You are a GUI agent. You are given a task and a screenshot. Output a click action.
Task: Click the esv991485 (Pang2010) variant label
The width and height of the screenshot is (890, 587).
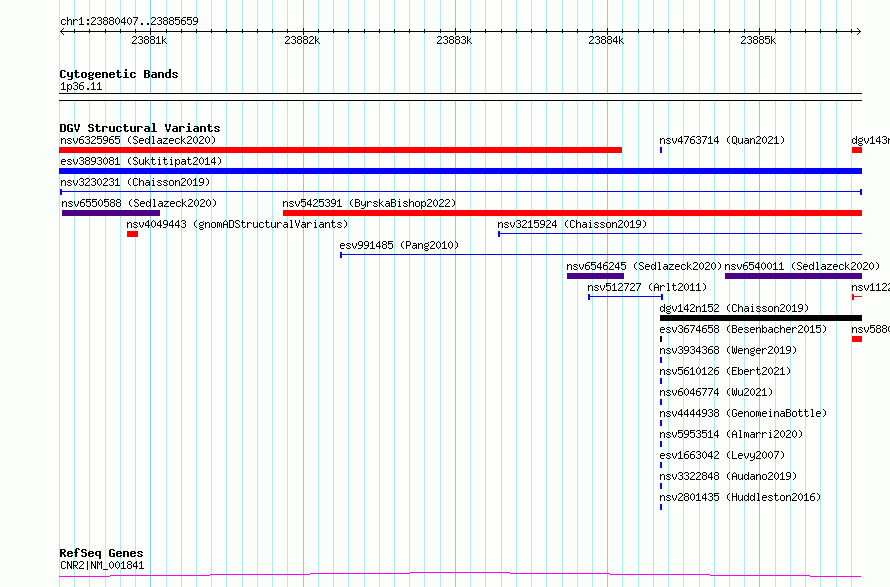pos(399,245)
